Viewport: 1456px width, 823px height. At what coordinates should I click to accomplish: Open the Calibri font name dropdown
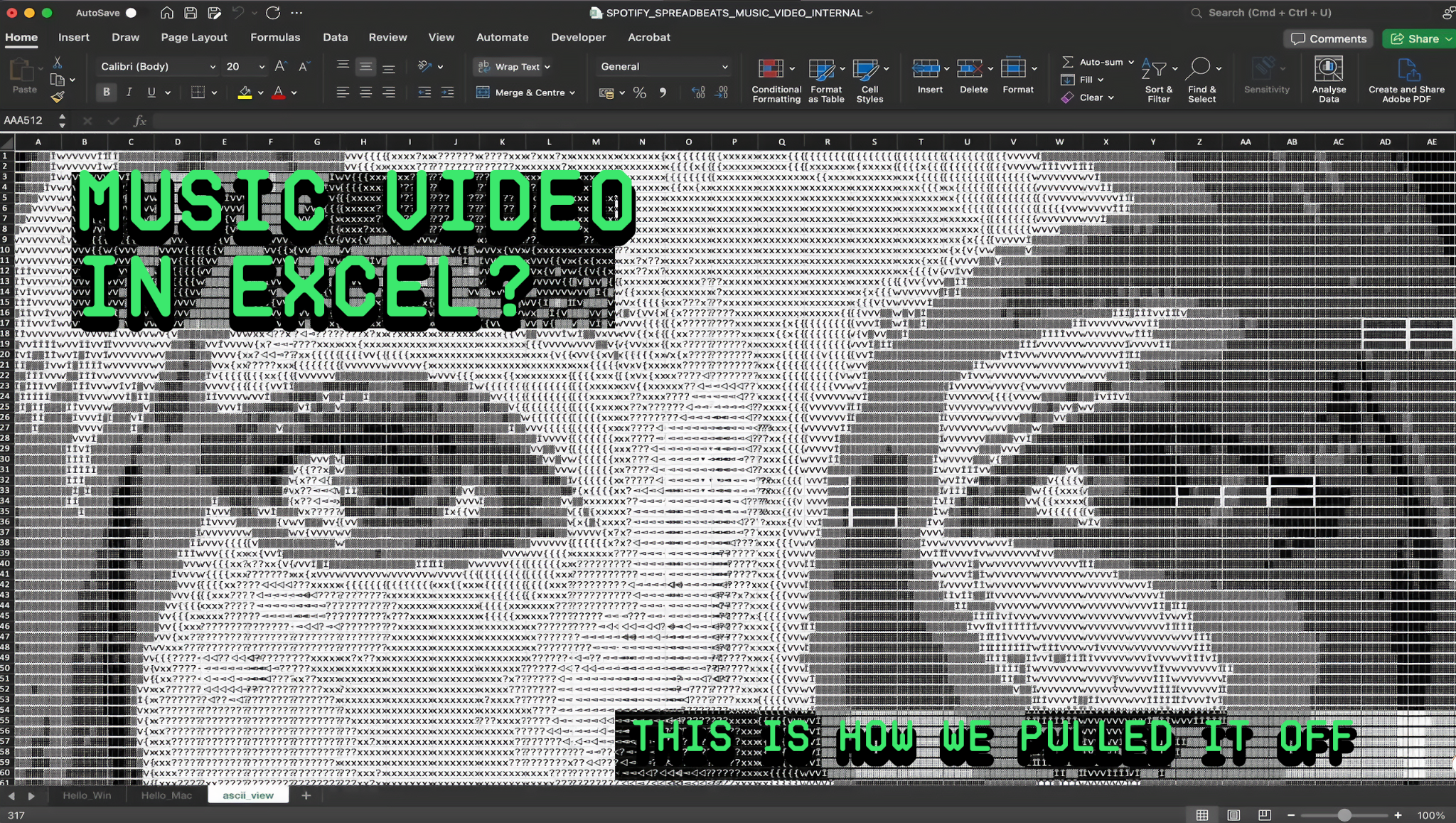[x=212, y=66]
